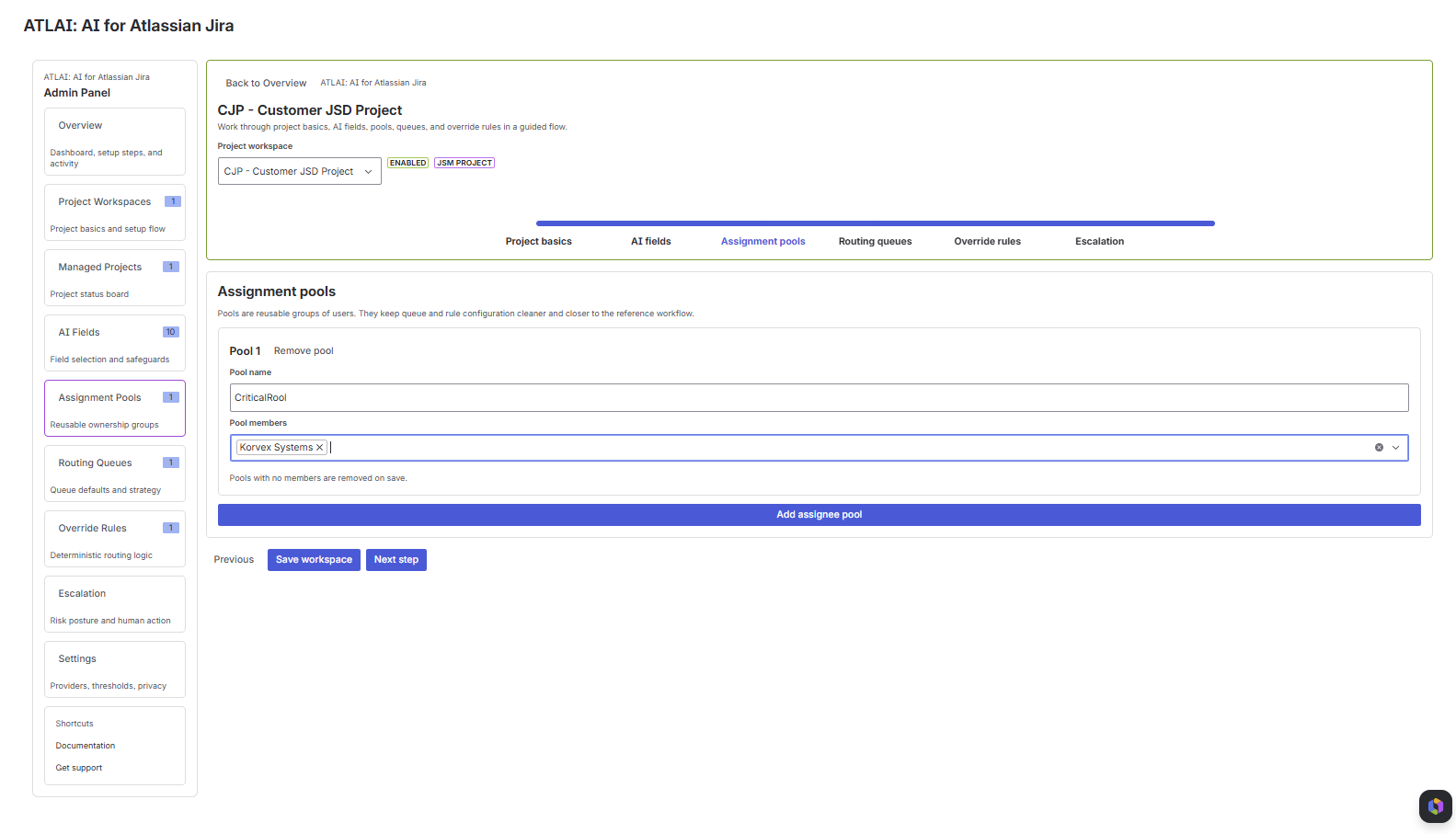Remove the Korvex Systems member tag
The image size is (1456, 834).
(320, 448)
